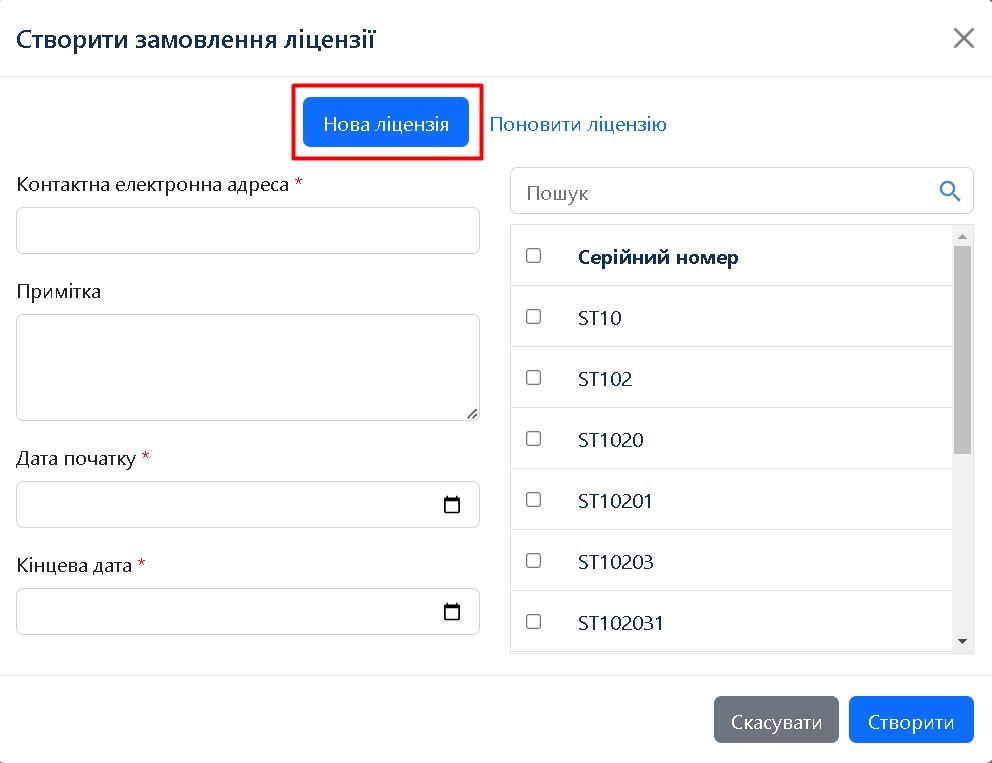Open calendar picker for Кінцева дата
992x763 pixels.
pyautogui.click(x=451, y=612)
